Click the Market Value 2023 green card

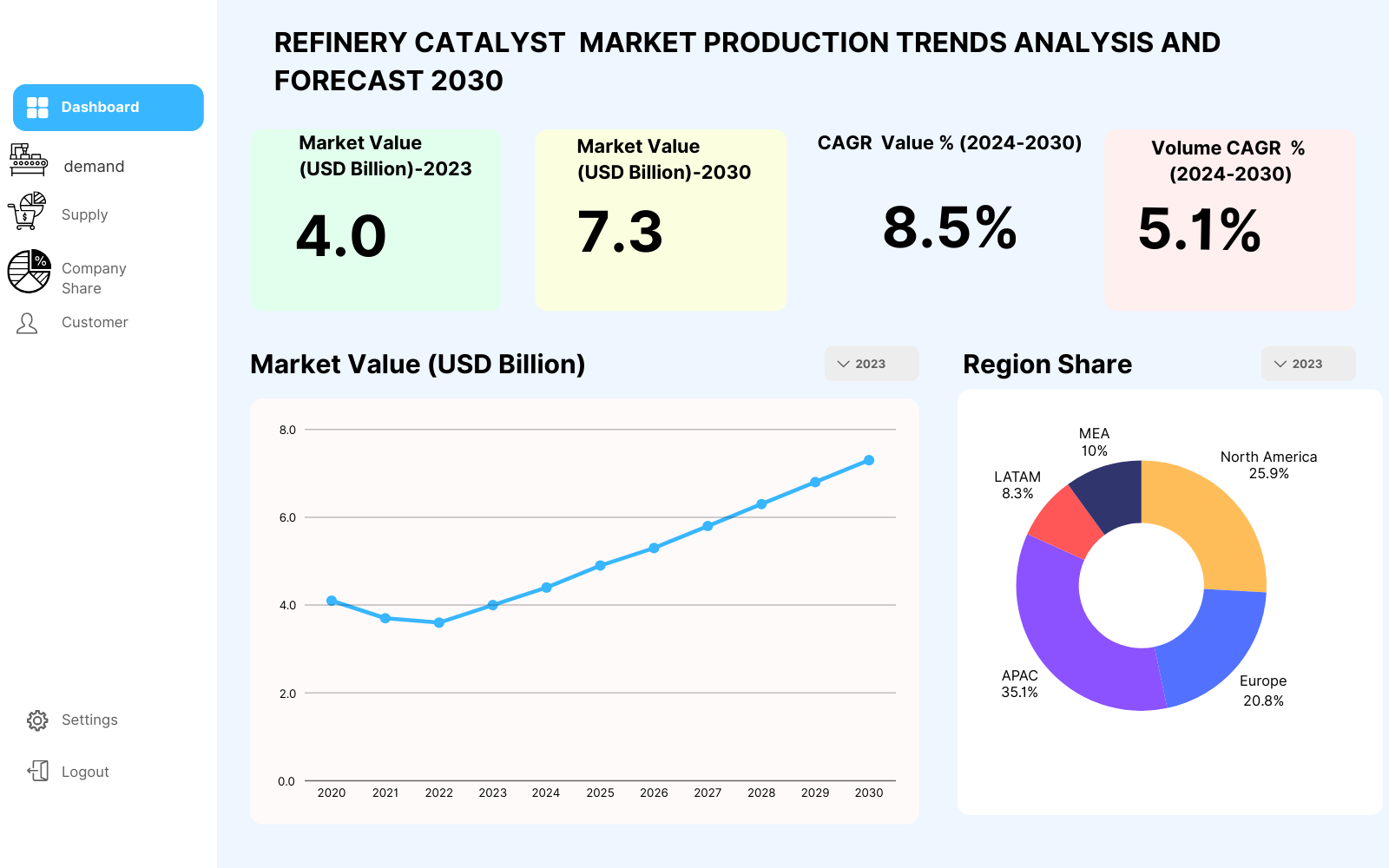(x=375, y=220)
